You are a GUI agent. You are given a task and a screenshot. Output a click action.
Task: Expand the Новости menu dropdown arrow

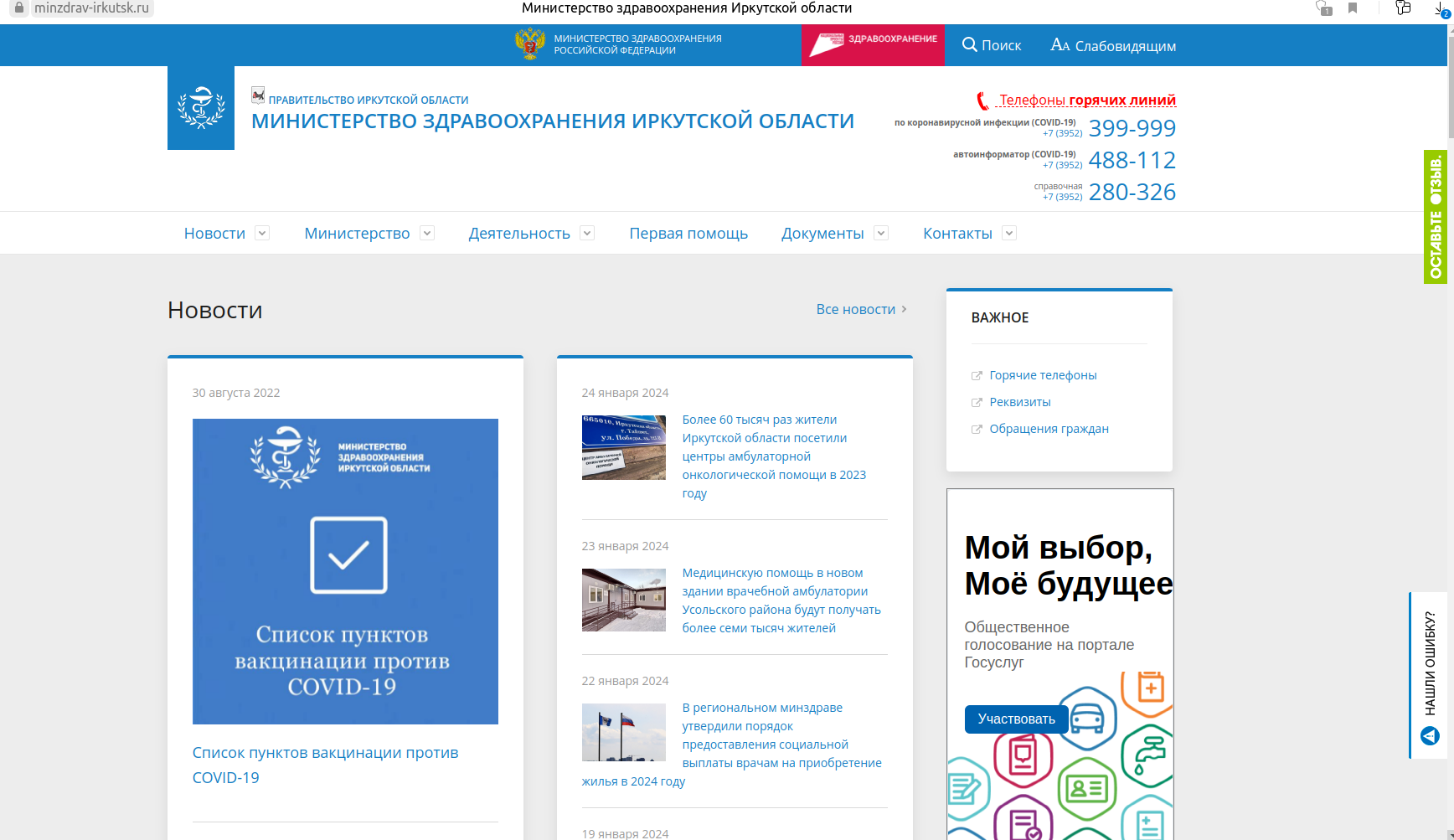click(x=262, y=233)
